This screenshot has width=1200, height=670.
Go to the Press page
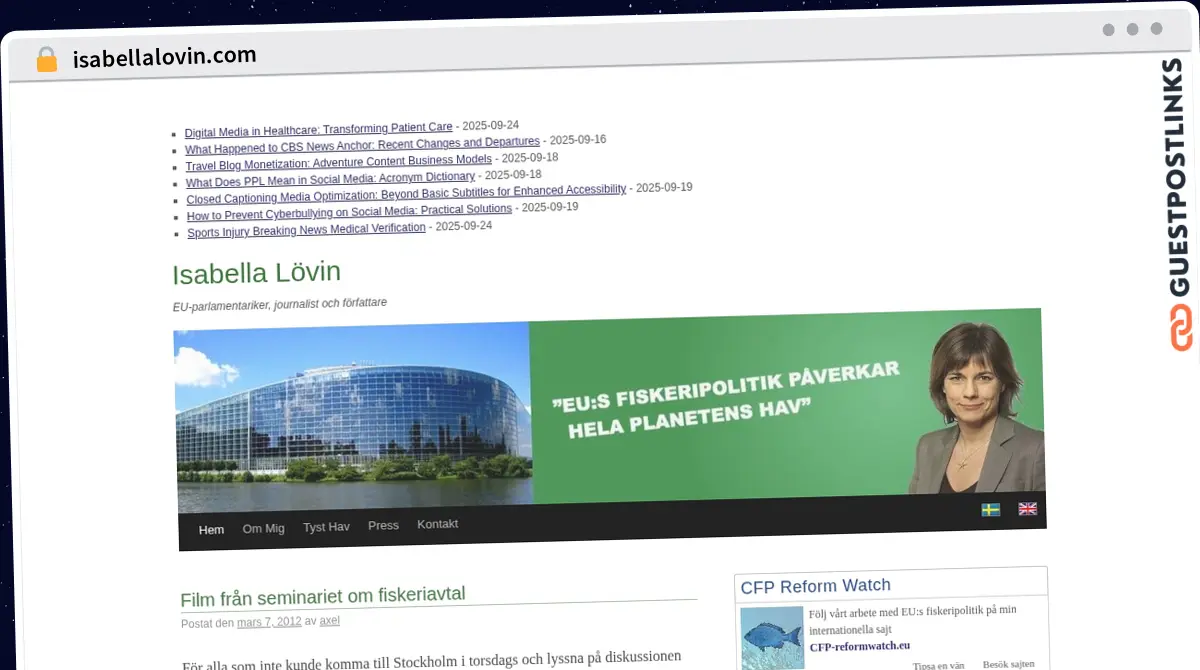(x=383, y=524)
